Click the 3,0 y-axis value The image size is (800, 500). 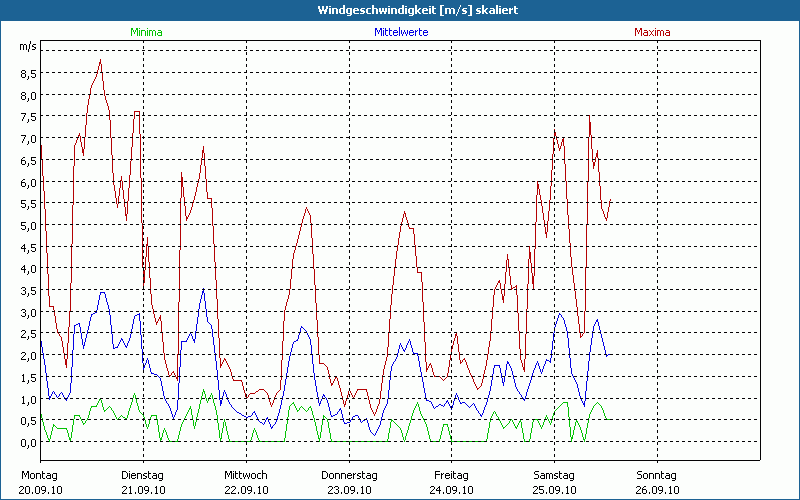coord(29,312)
